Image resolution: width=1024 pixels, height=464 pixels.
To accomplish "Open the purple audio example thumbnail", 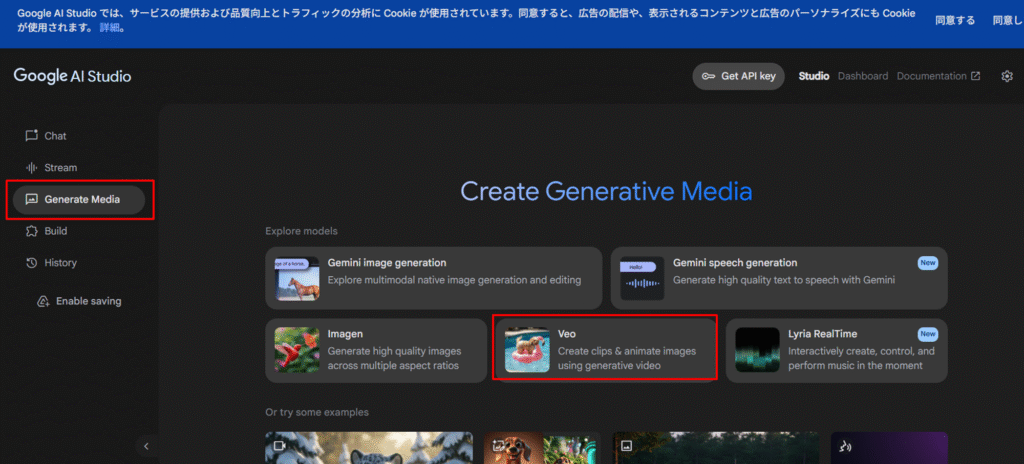I will pyautogui.click(x=889, y=448).
